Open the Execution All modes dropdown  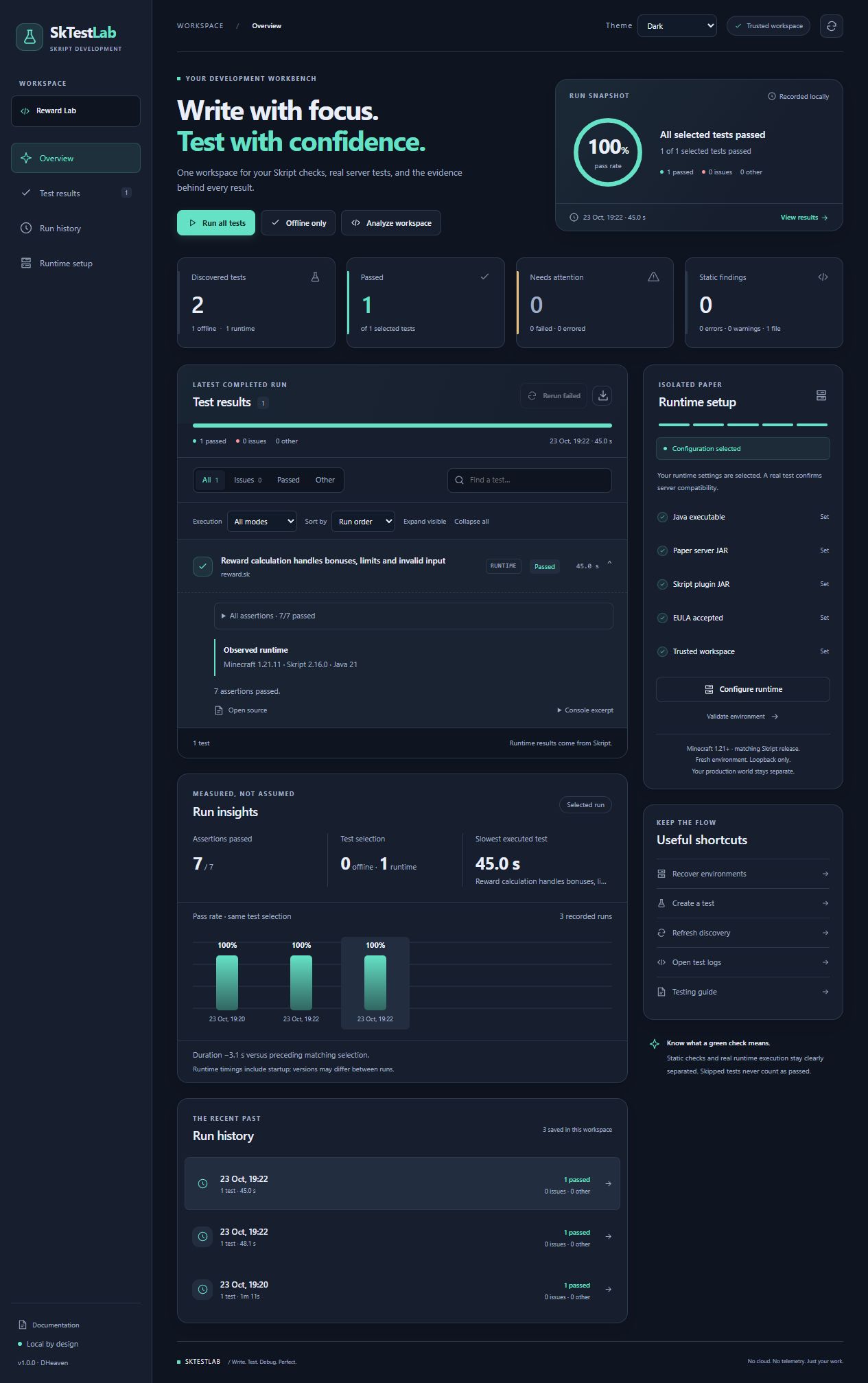click(261, 522)
